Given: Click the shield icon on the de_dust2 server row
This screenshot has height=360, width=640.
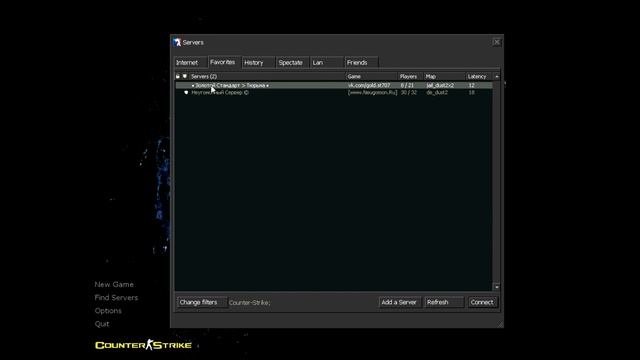Looking at the screenshot, I should click(186, 93).
